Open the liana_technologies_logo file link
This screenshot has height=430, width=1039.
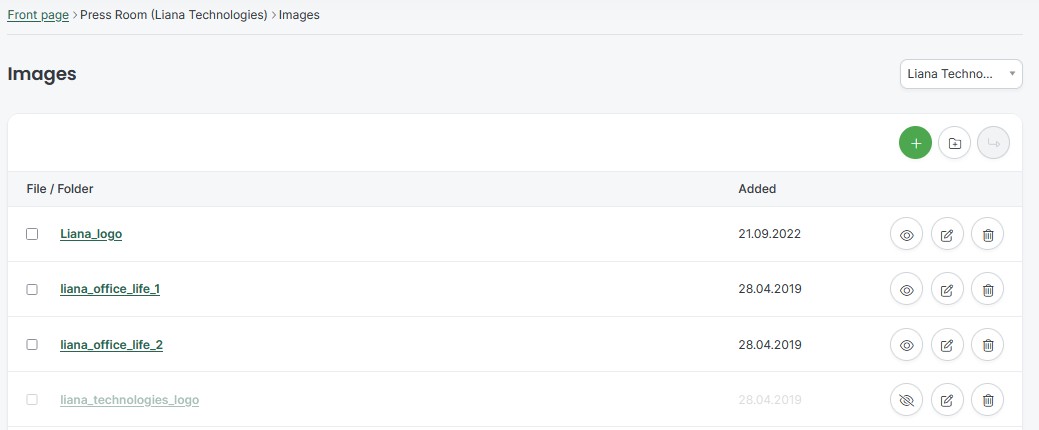point(129,400)
